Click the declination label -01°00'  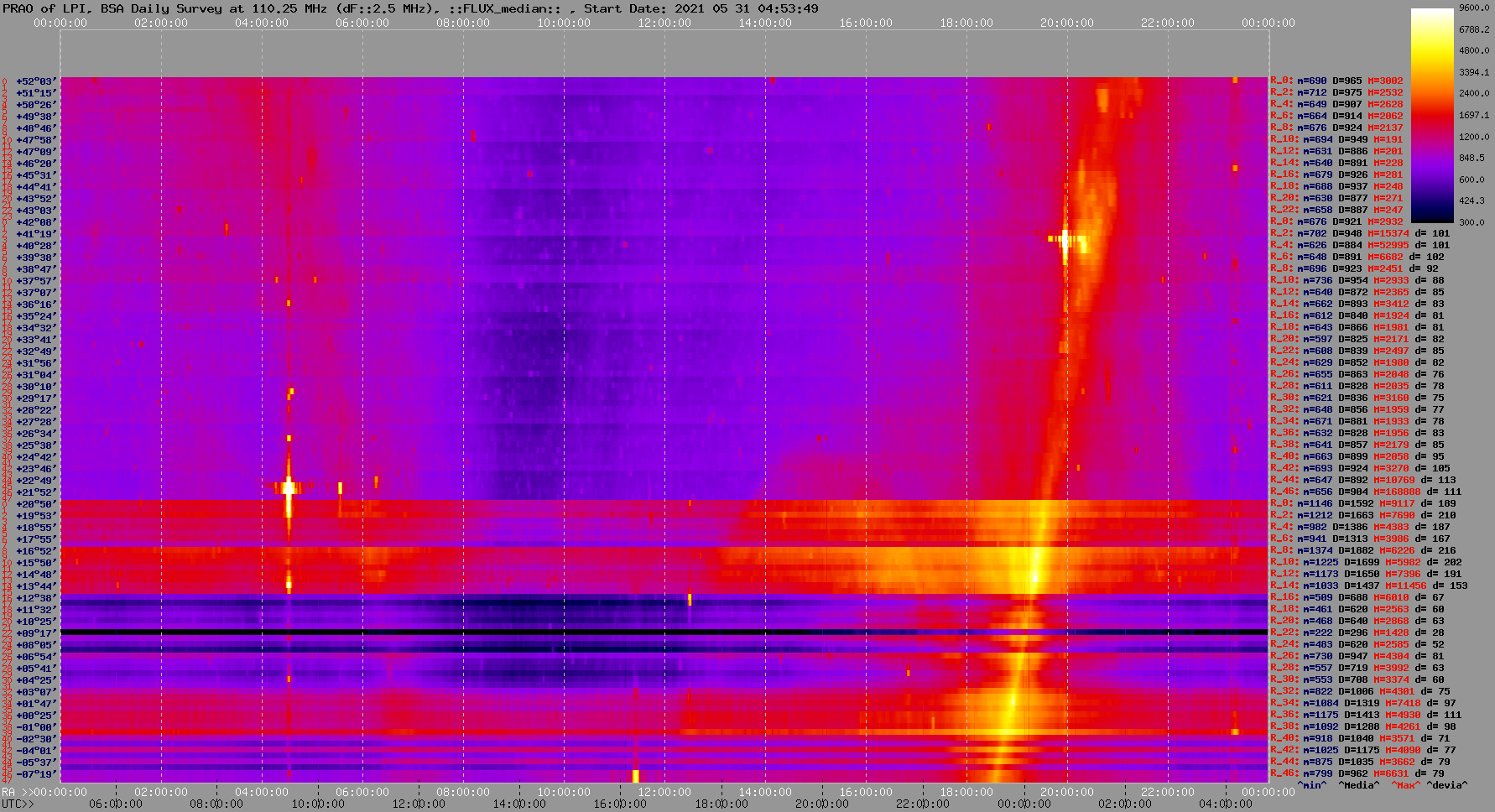[36, 727]
